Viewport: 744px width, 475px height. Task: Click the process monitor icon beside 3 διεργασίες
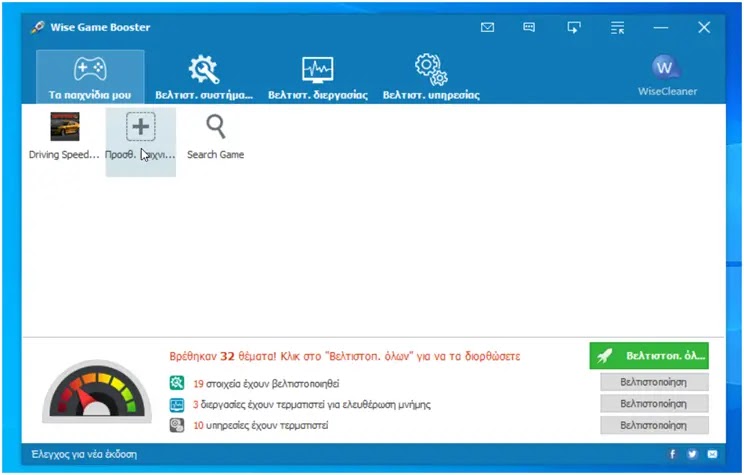click(177, 405)
